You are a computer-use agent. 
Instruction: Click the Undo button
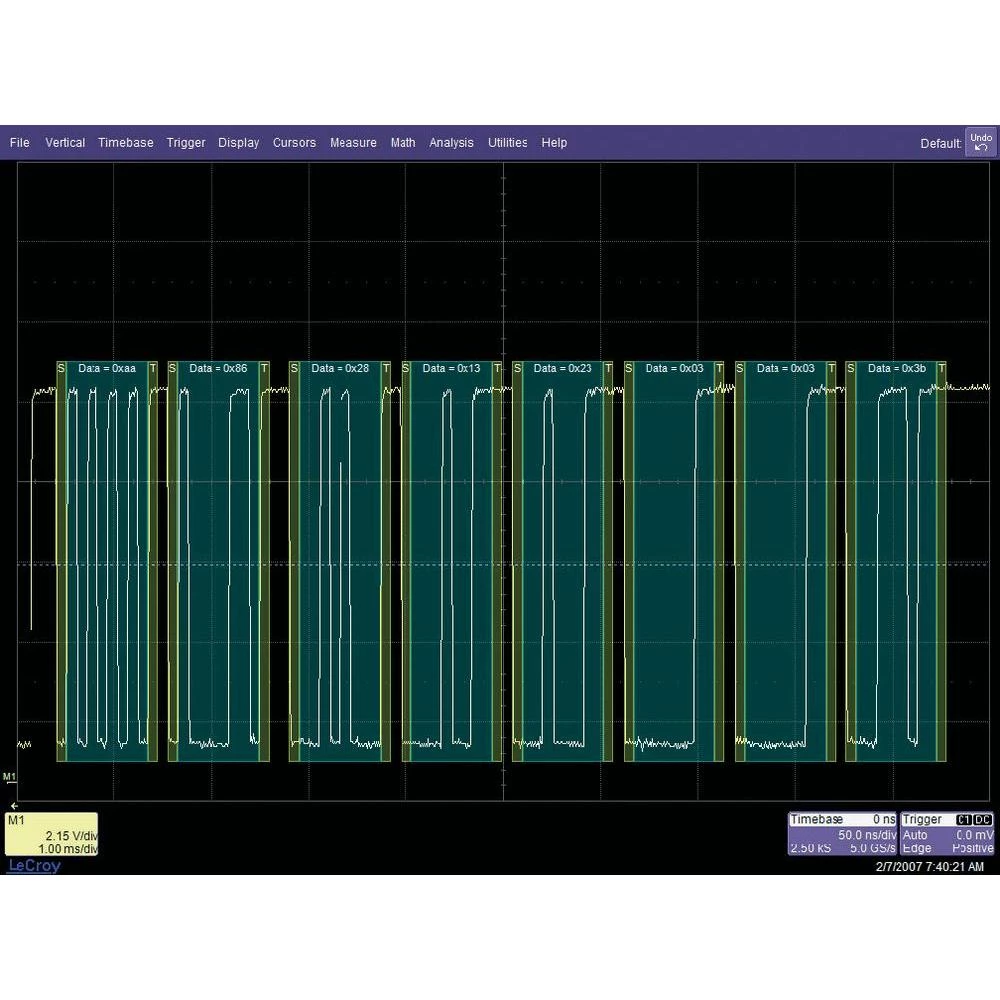(981, 142)
